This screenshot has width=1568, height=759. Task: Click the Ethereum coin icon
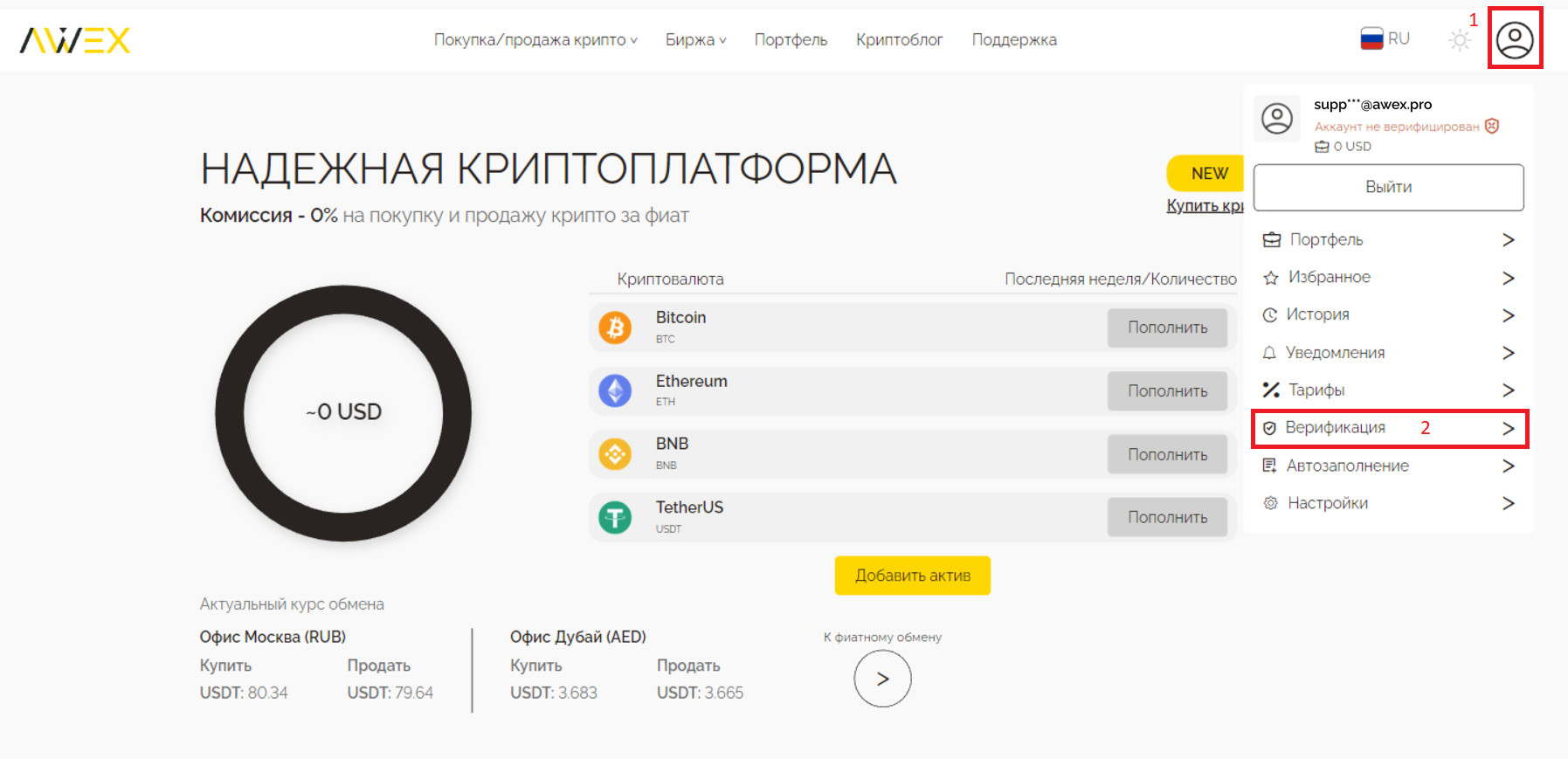click(615, 390)
